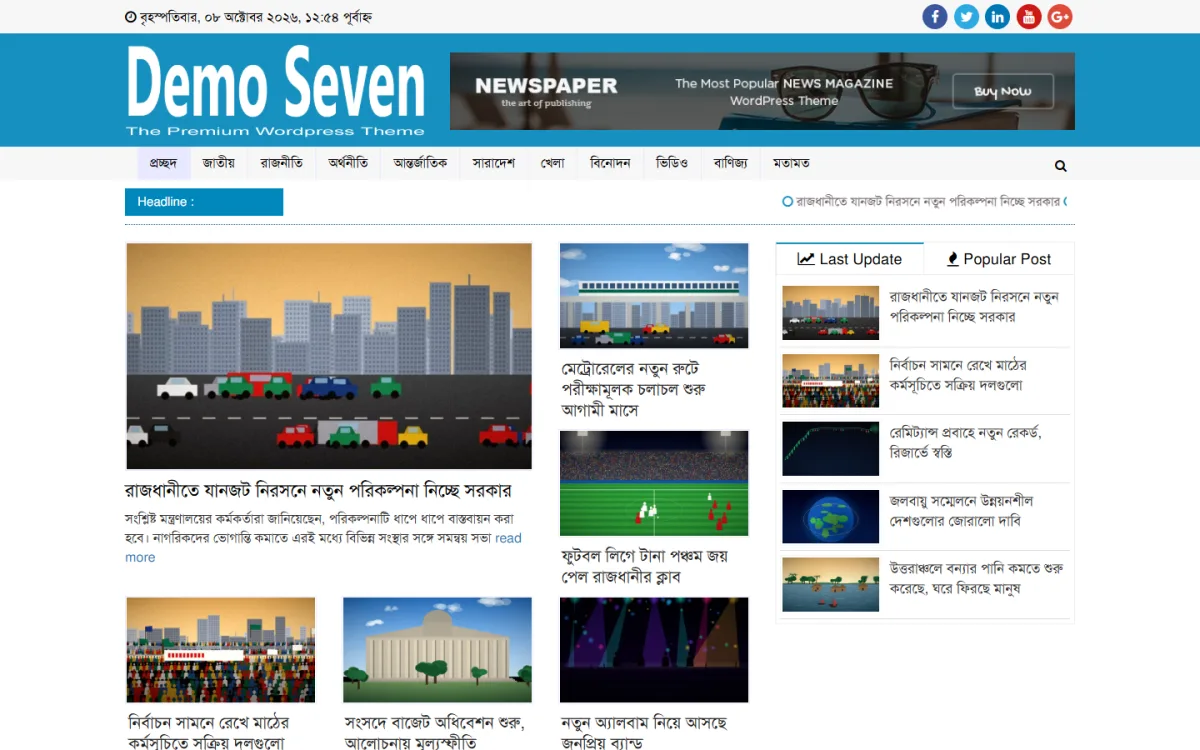The height and width of the screenshot is (750, 1200).
Task: Open the rally crowd thumbnail in main grid
Action: click(x=221, y=650)
